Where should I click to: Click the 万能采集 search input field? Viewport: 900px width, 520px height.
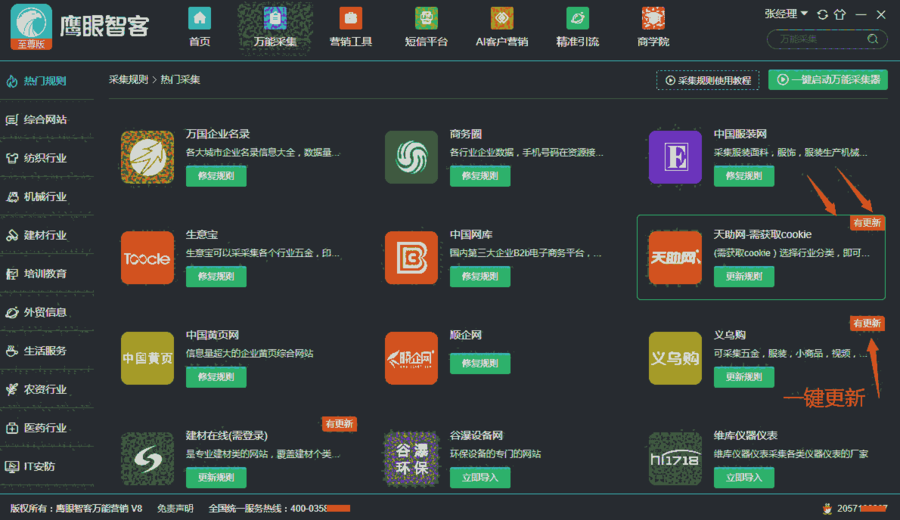[817, 39]
